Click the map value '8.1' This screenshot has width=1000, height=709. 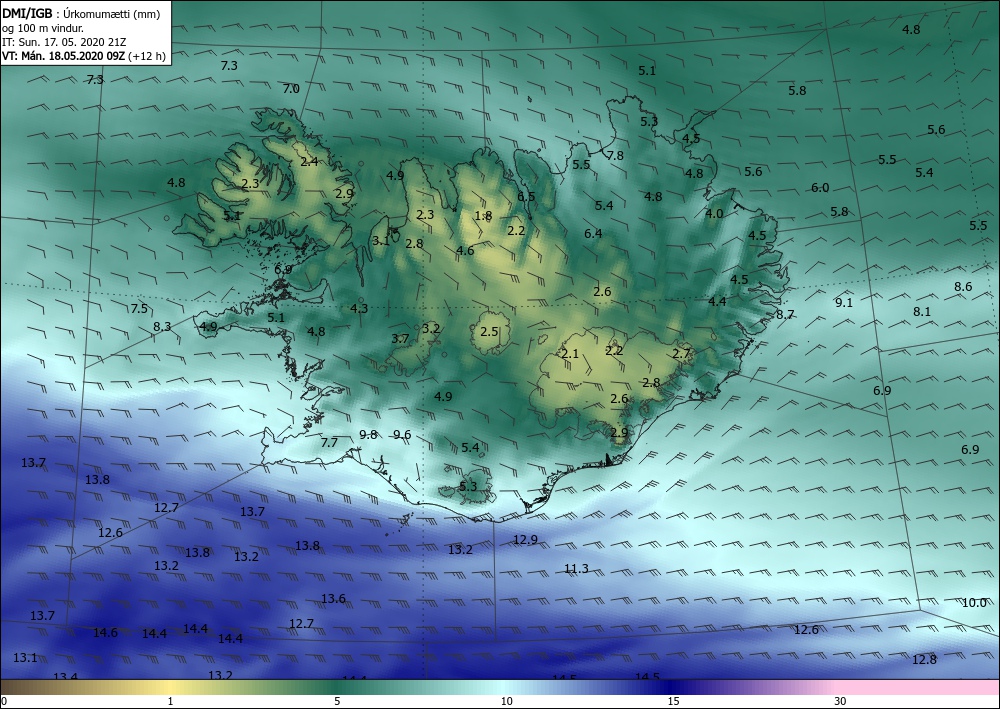(922, 312)
